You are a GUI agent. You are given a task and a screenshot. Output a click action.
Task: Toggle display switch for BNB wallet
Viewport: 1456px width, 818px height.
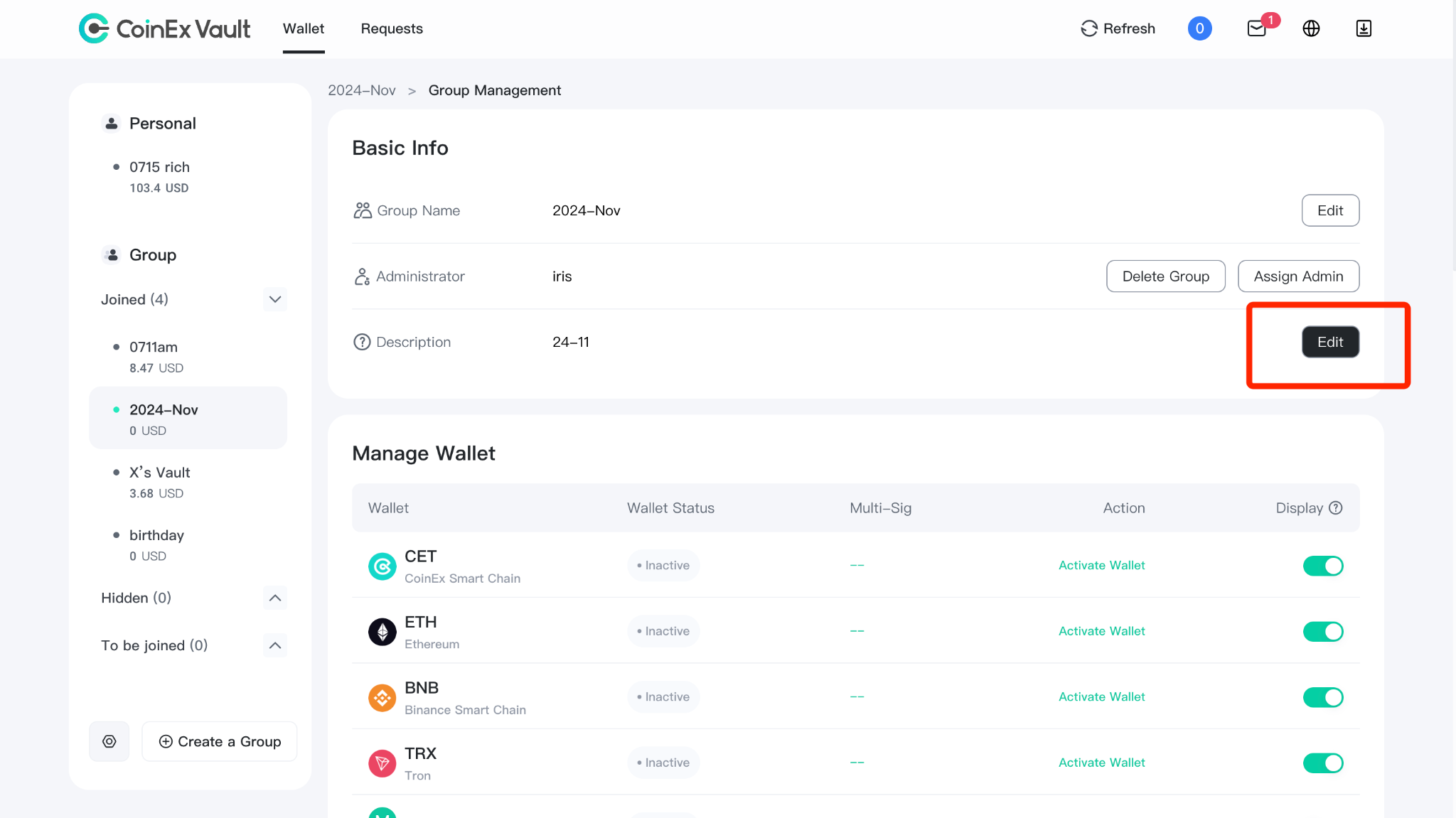[1323, 697]
